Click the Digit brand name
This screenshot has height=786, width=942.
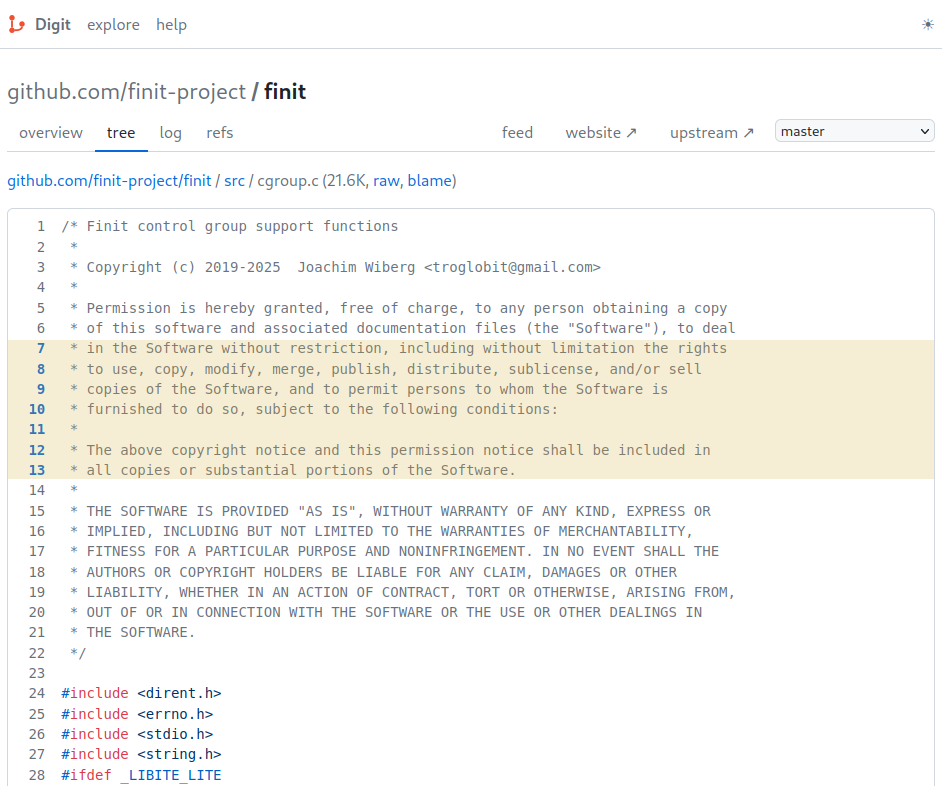click(x=52, y=25)
